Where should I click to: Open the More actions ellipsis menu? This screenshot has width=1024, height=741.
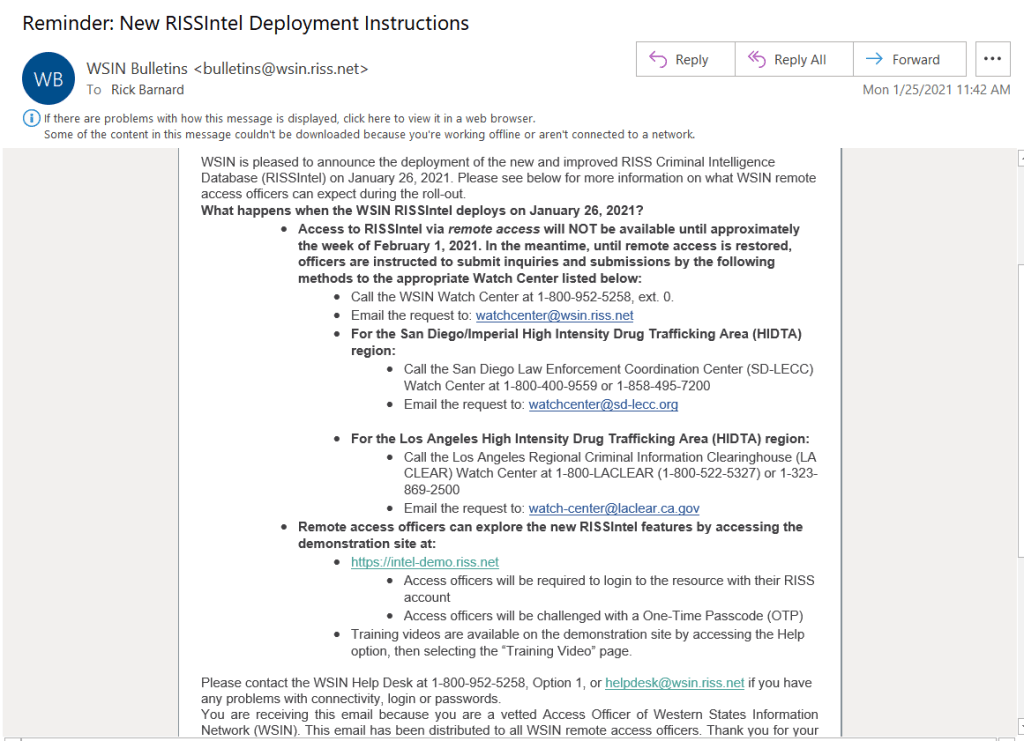(991, 59)
